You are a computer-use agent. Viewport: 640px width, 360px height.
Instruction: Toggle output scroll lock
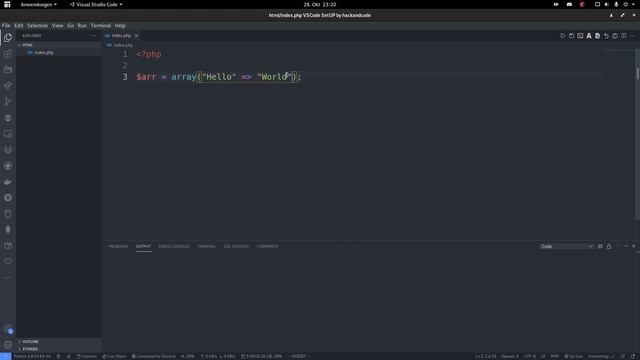(609, 247)
